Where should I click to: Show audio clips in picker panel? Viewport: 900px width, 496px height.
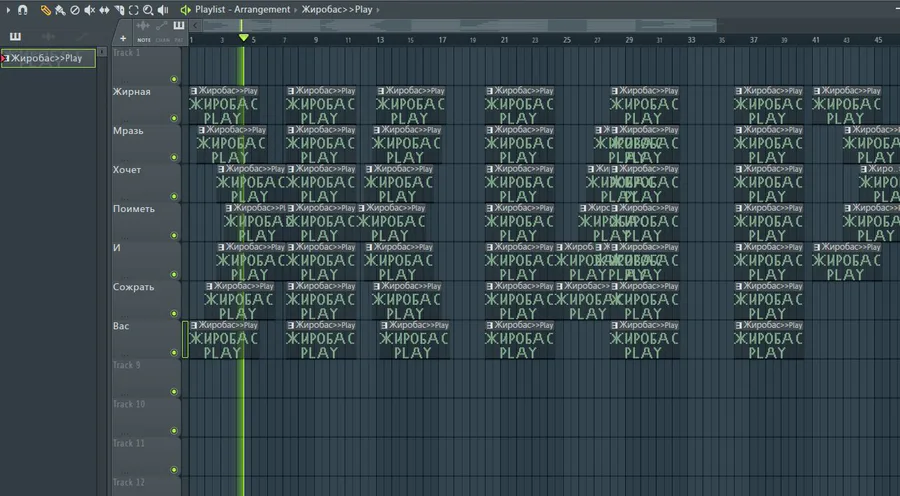49,37
